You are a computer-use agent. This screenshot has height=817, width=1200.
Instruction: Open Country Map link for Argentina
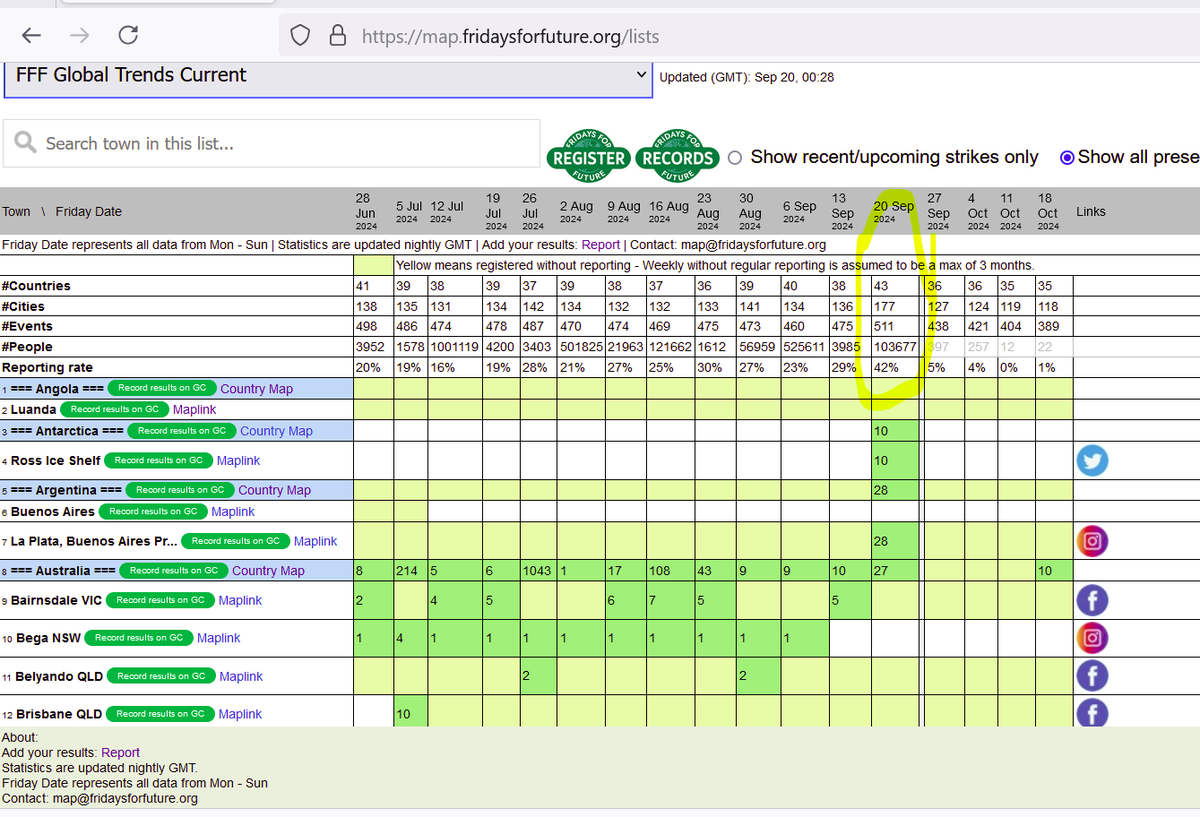275,490
